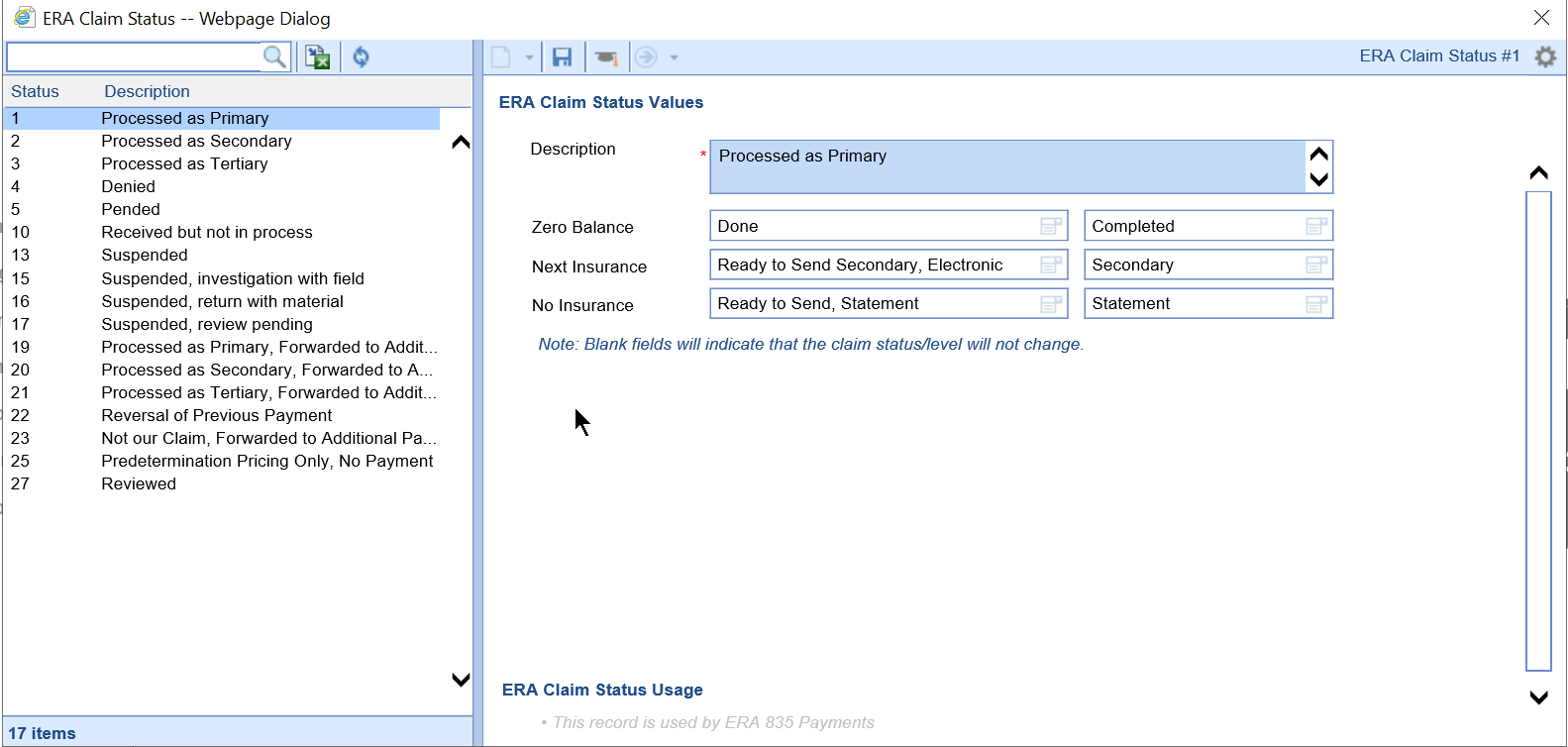
Task: Focus the search input box
Action: coord(135,57)
